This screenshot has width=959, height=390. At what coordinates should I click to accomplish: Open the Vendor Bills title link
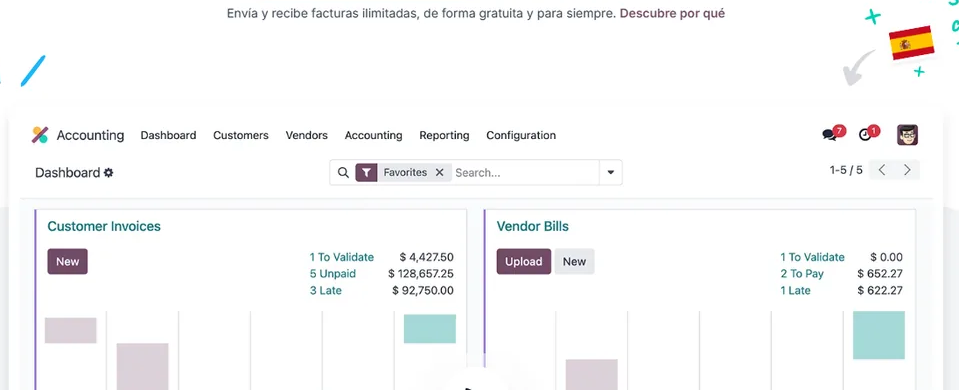click(x=533, y=226)
